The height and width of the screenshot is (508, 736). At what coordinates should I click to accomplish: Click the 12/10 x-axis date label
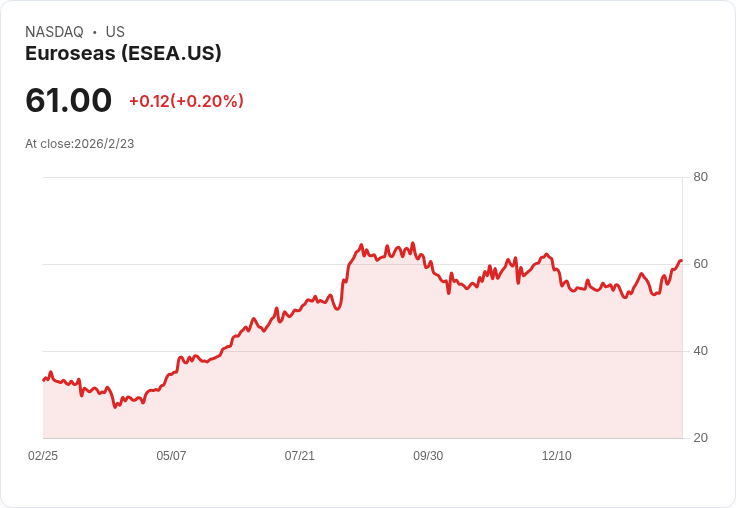(x=557, y=456)
